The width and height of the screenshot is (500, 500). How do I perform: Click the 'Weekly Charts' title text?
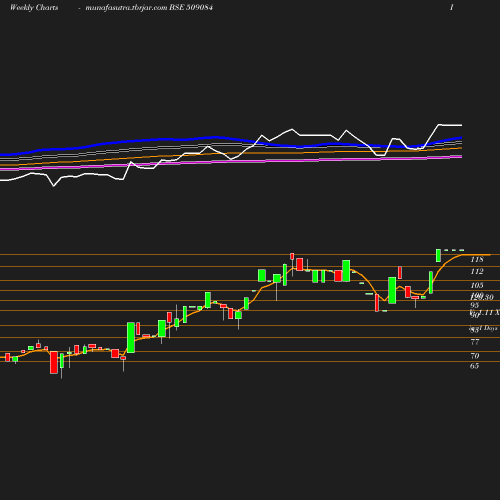coord(34,7)
